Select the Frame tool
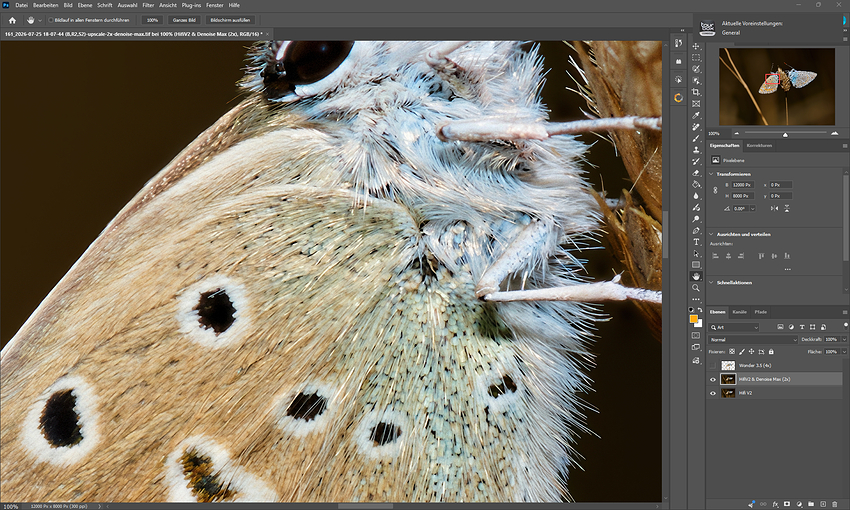 click(696, 104)
